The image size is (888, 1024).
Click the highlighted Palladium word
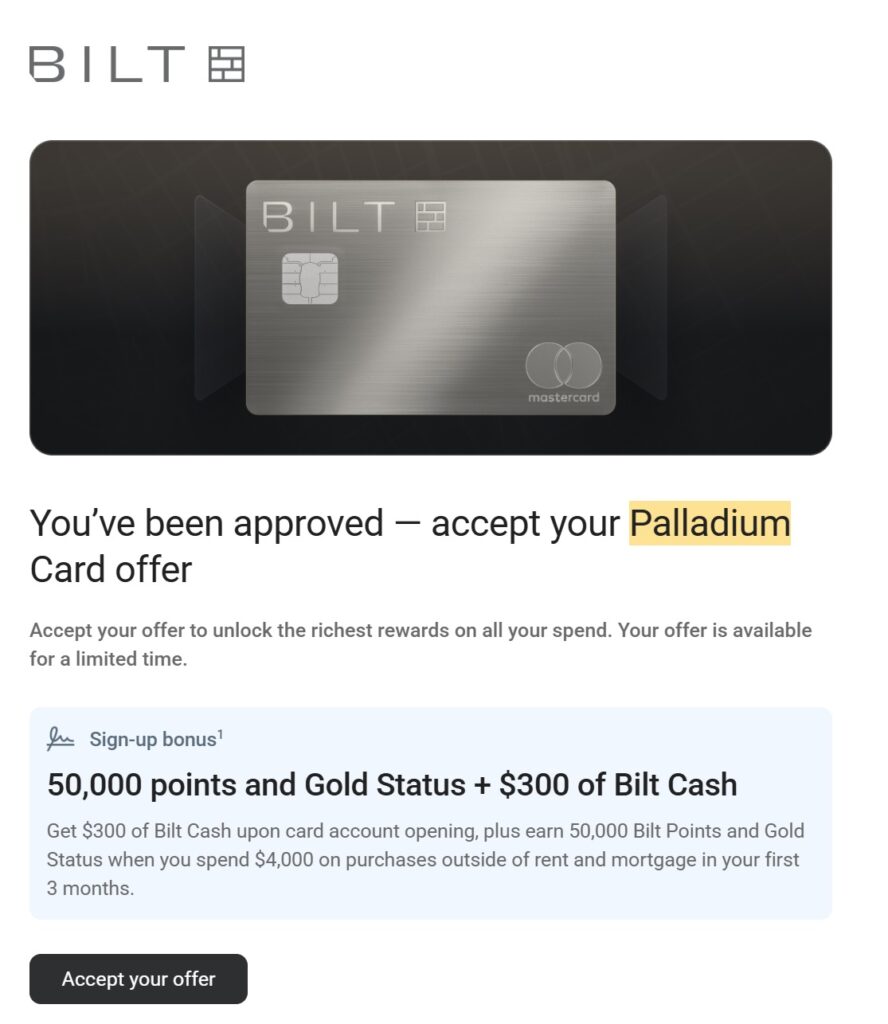709,523
